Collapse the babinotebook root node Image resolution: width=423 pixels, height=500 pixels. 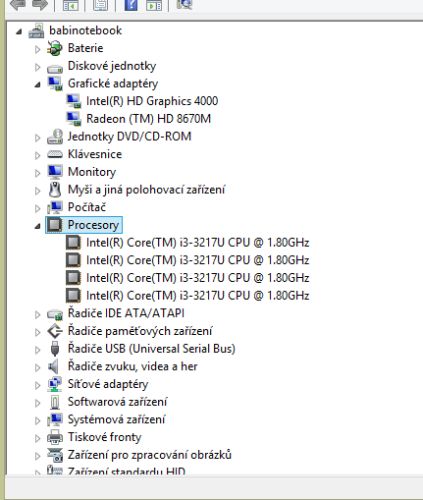pyautogui.click(x=19, y=32)
